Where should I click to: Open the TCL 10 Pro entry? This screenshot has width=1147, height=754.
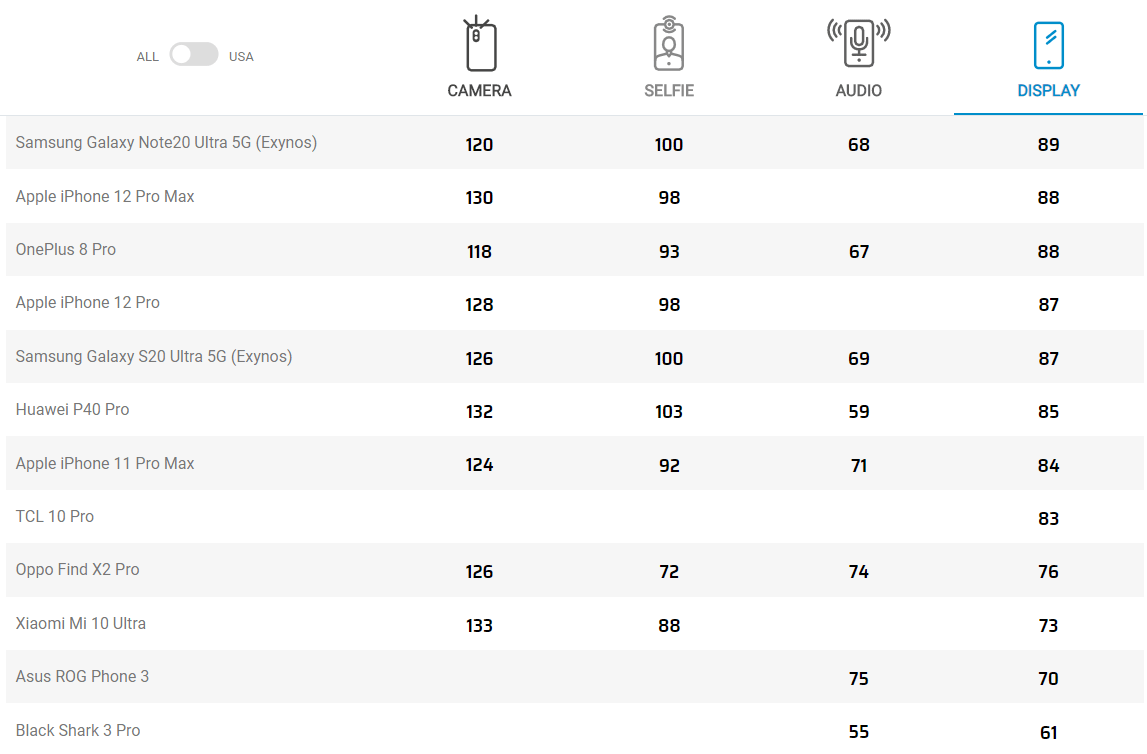55,516
